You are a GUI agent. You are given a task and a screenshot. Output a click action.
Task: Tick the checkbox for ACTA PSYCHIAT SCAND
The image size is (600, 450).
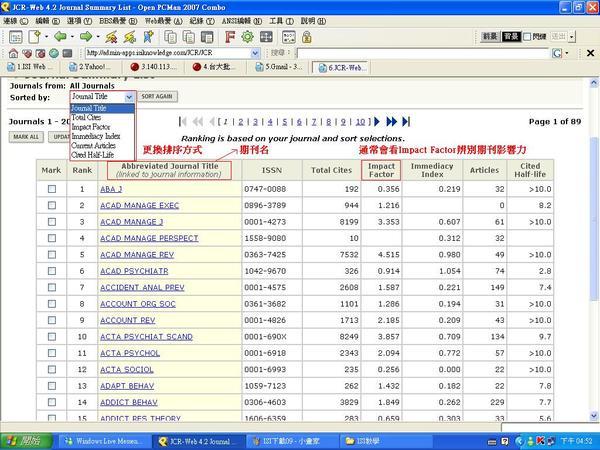[52, 337]
